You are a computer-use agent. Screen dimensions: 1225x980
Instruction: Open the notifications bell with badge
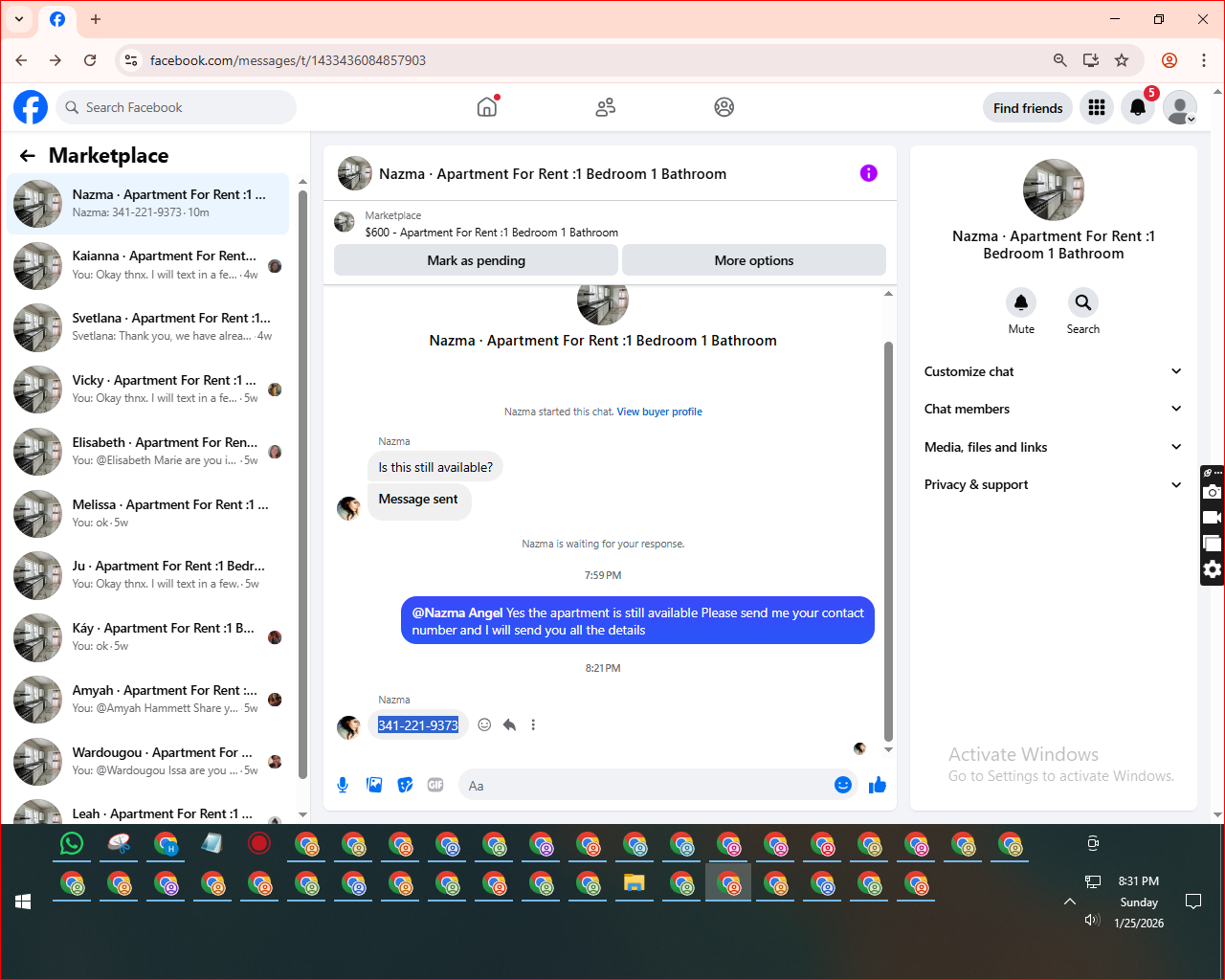click(x=1138, y=107)
